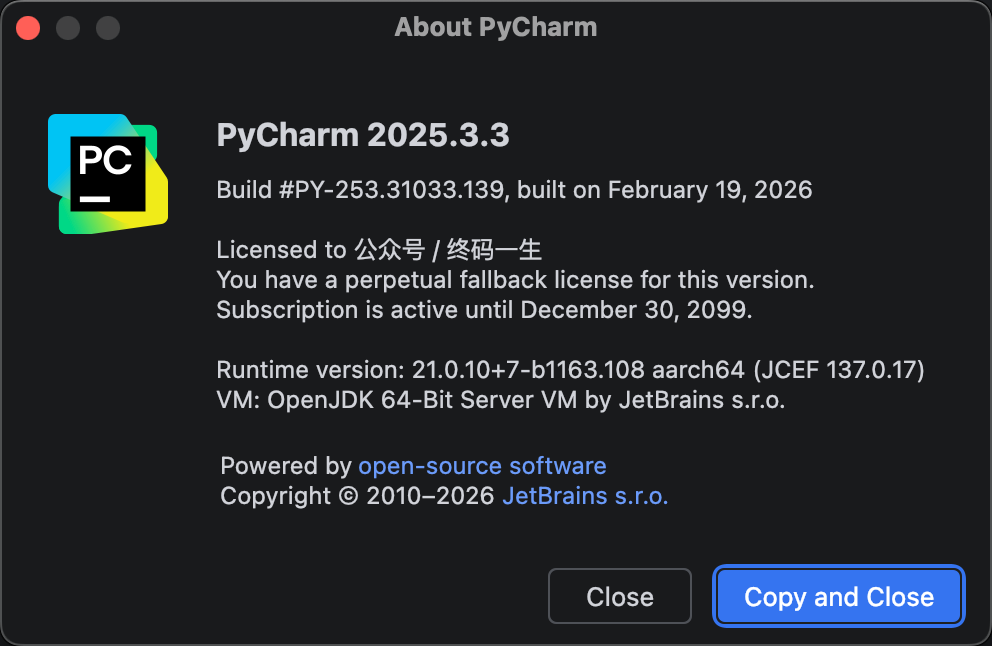Follow the JetBrains s.r.o. copyright link
Screen dimensions: 992x646
coord(585,496)
